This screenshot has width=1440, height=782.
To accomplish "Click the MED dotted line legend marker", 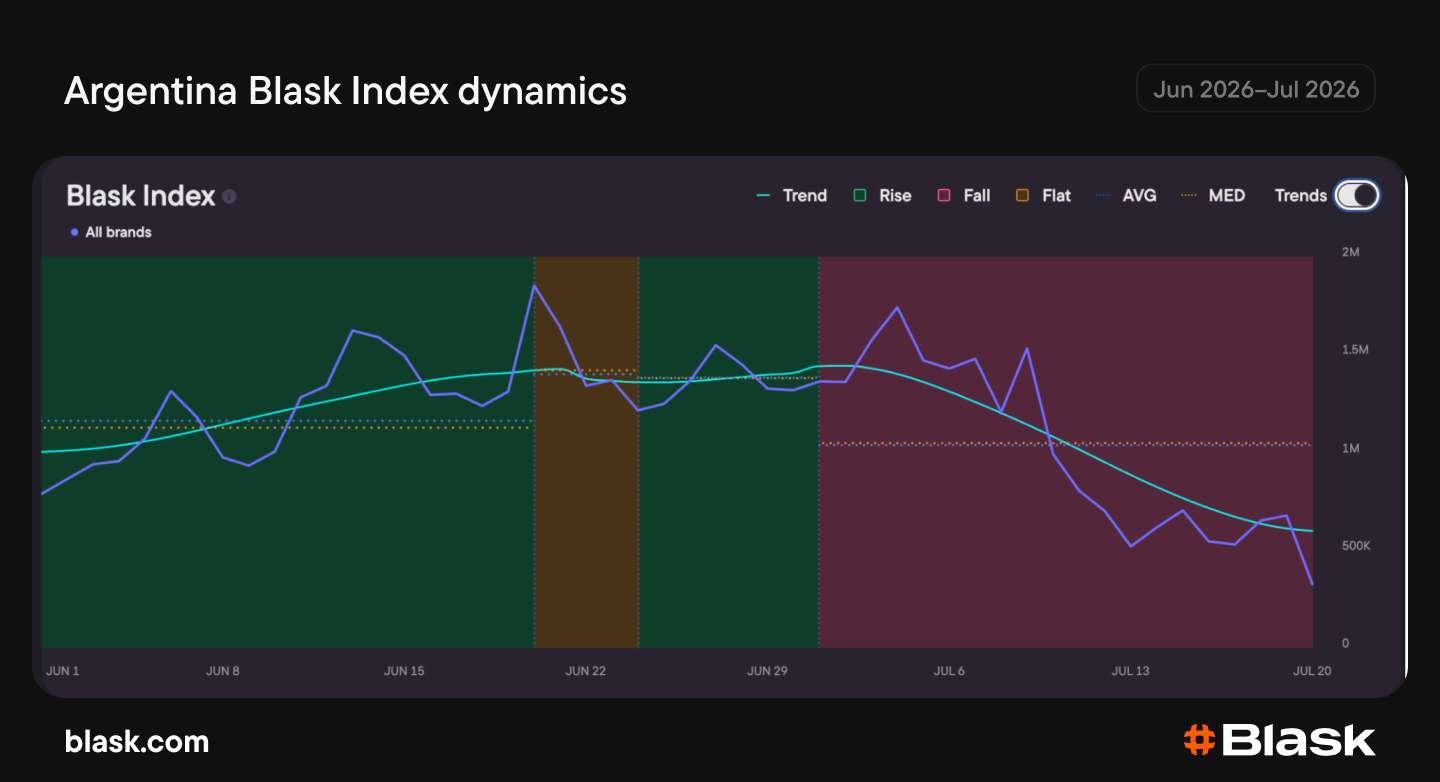I will pos(1189,196).
